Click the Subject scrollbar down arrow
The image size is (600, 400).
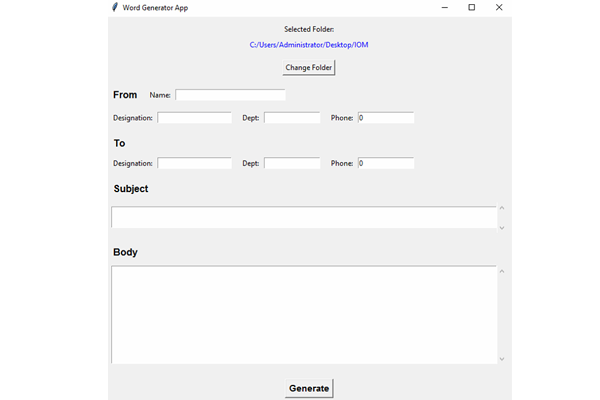pos(502,228)
